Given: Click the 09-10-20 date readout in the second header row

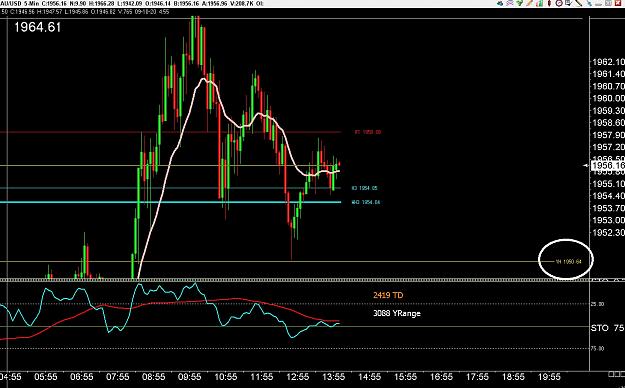Looking at the screenshot, I should pos(146,12).
